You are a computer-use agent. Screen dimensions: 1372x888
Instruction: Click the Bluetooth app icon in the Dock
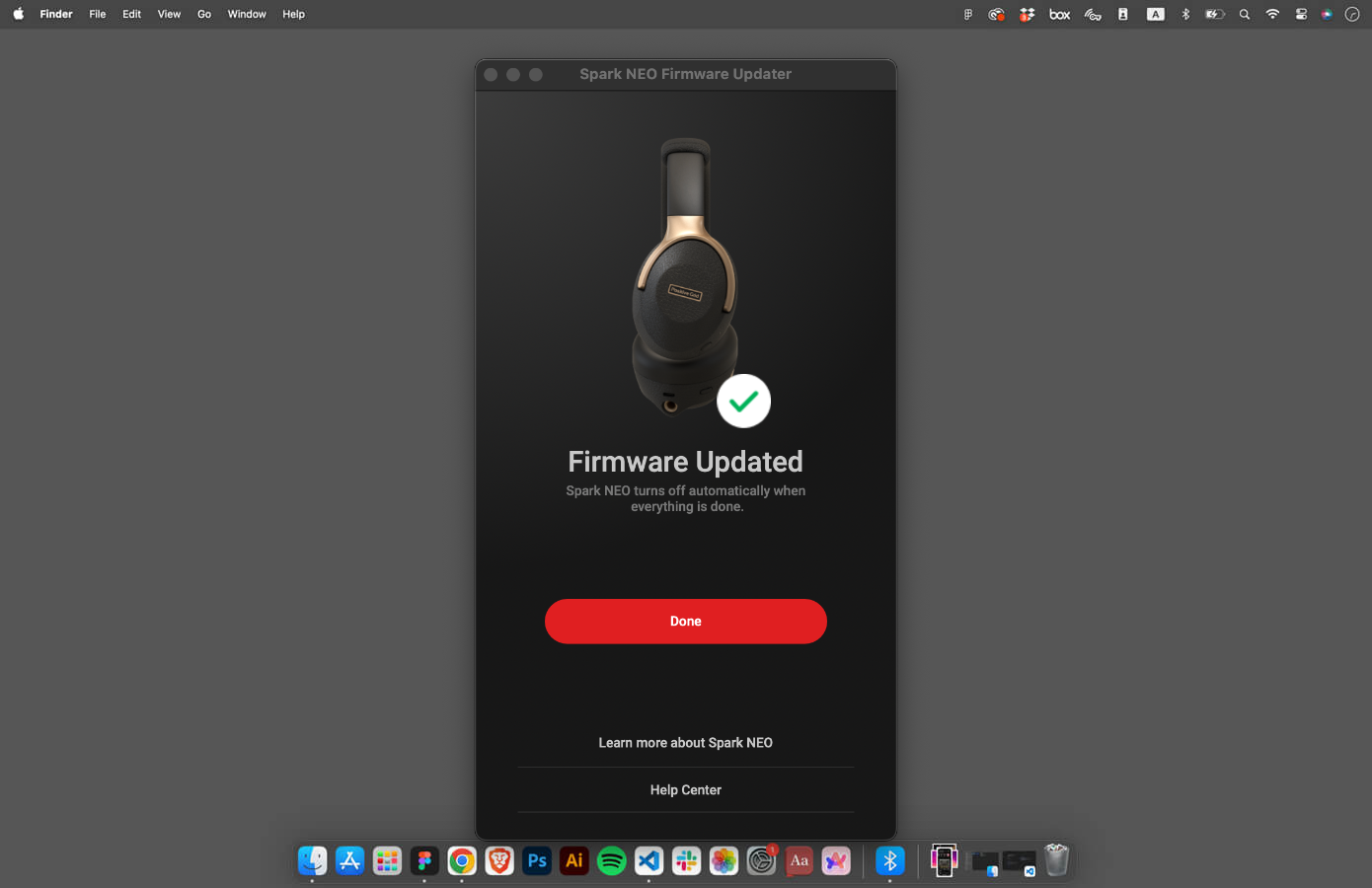click(x=889, y=860)
